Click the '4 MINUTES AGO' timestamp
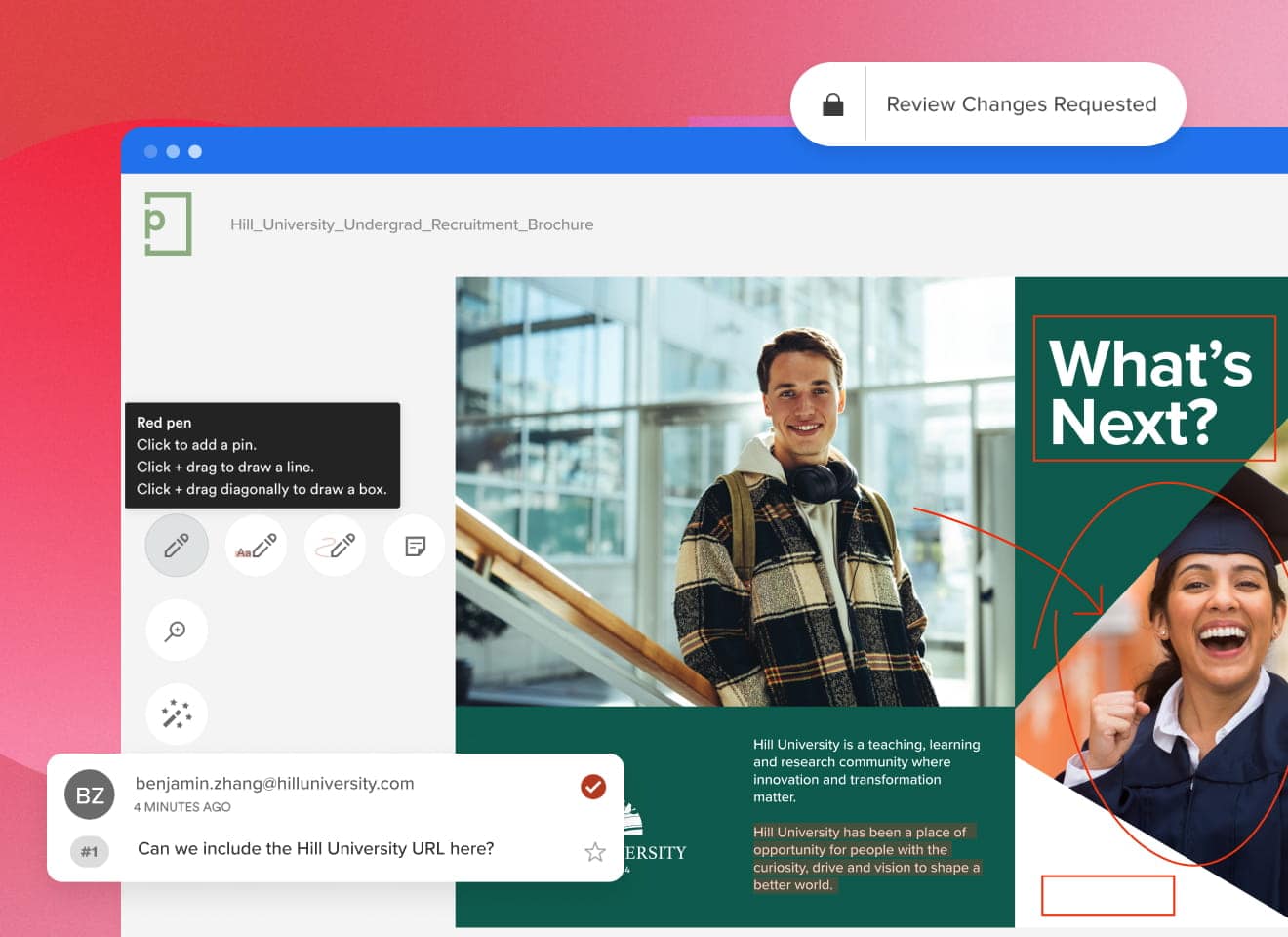 pos(182,807)
